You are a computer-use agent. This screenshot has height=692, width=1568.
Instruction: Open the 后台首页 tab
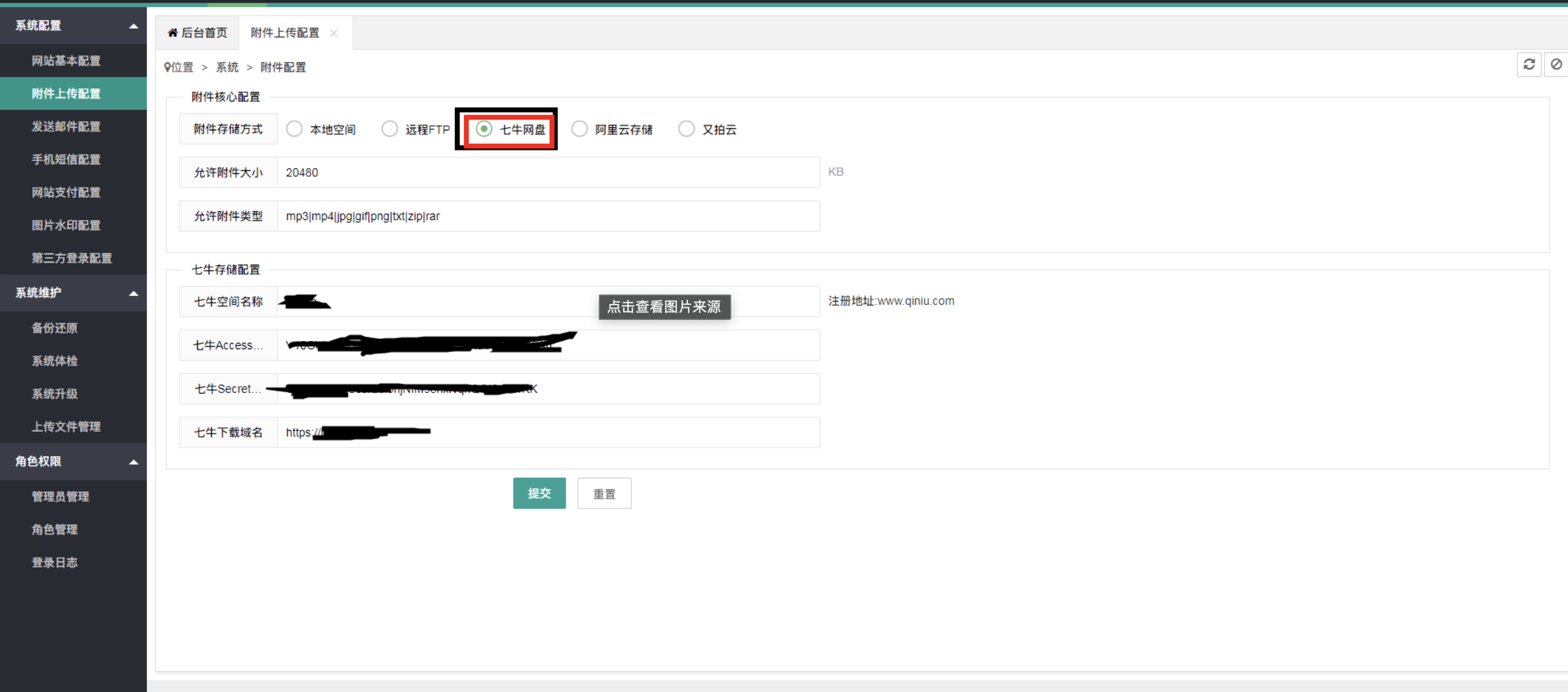tap(197, 32)
